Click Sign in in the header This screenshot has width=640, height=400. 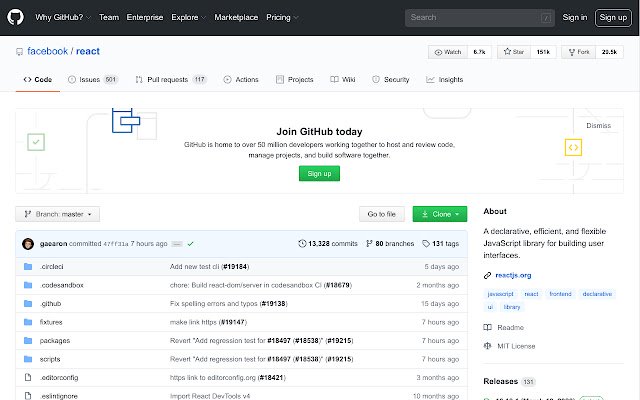click(575, 17)
